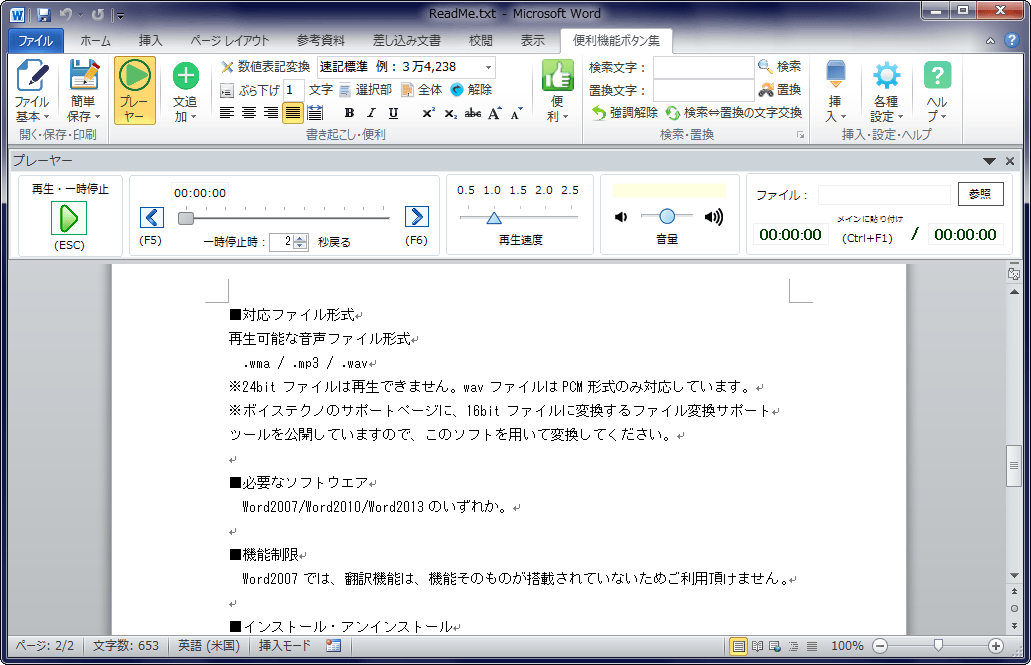Click 検索⇔置換の文字交換 button
This screenshot has height=665, width=1031.
coord(734,112)
